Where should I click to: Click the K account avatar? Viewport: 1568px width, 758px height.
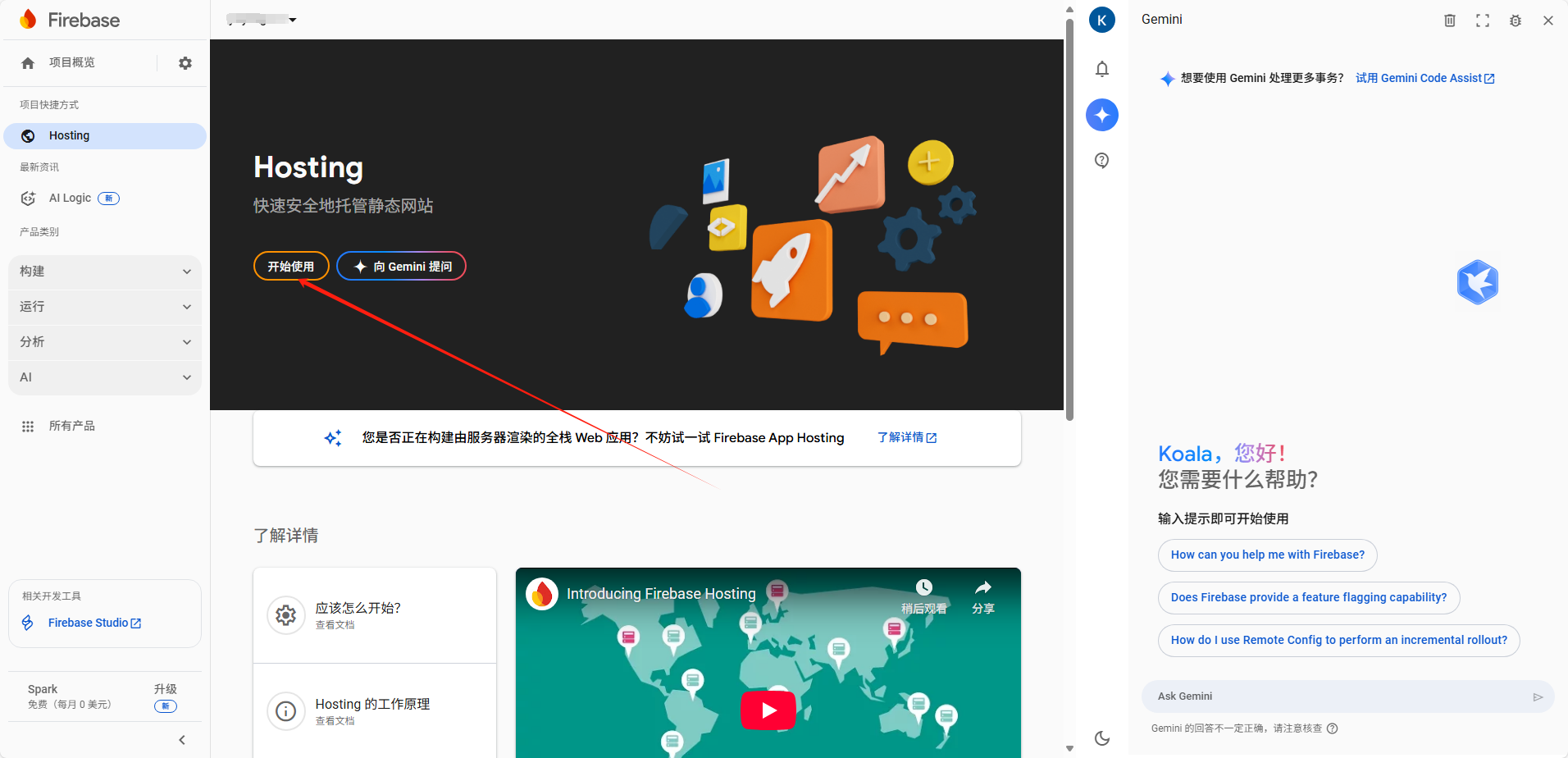pyautogui.click(x=1102, y=21)
